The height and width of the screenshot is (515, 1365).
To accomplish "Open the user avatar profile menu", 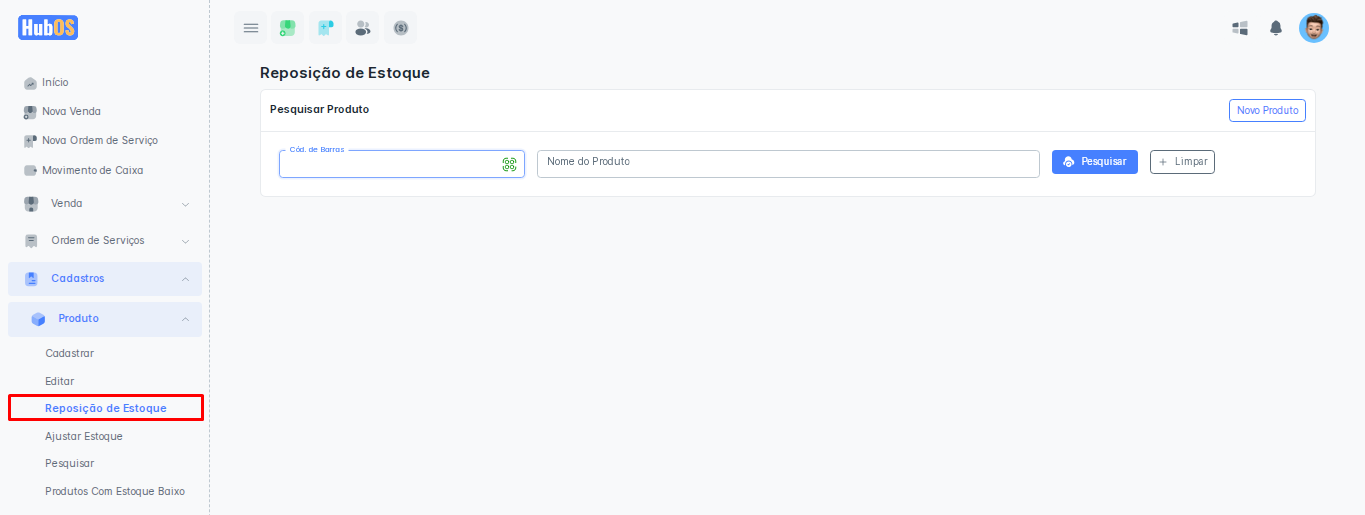I will [1313, 28].
